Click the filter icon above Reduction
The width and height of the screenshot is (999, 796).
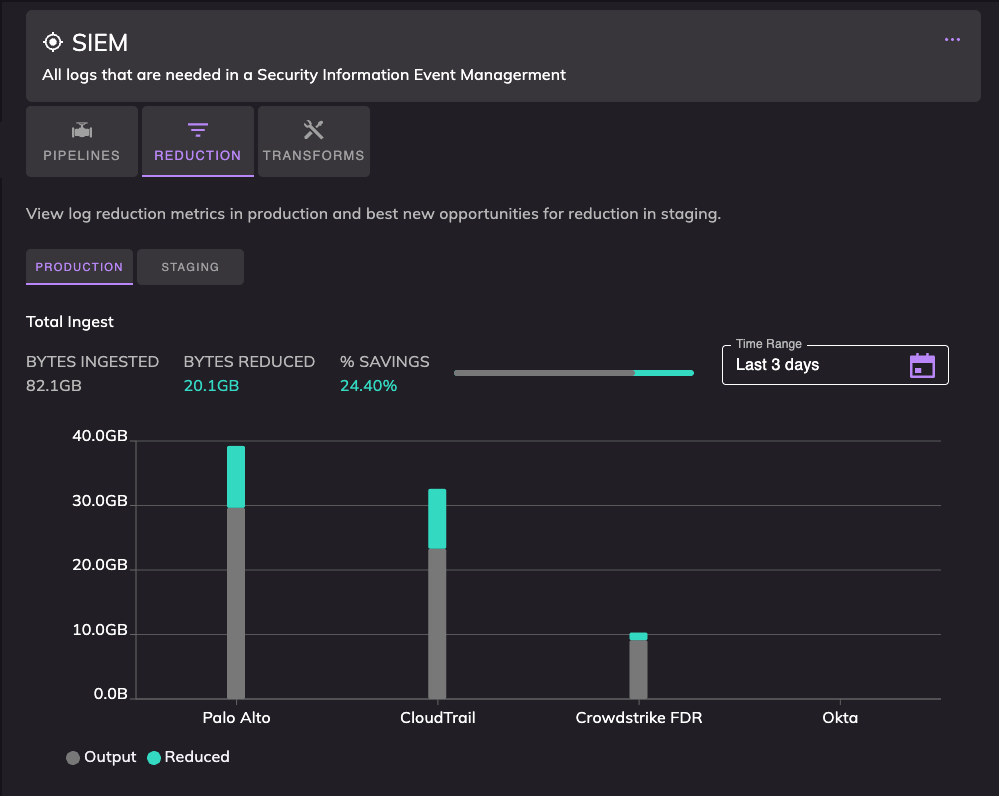pyautogui.click(x=198, y=131)
